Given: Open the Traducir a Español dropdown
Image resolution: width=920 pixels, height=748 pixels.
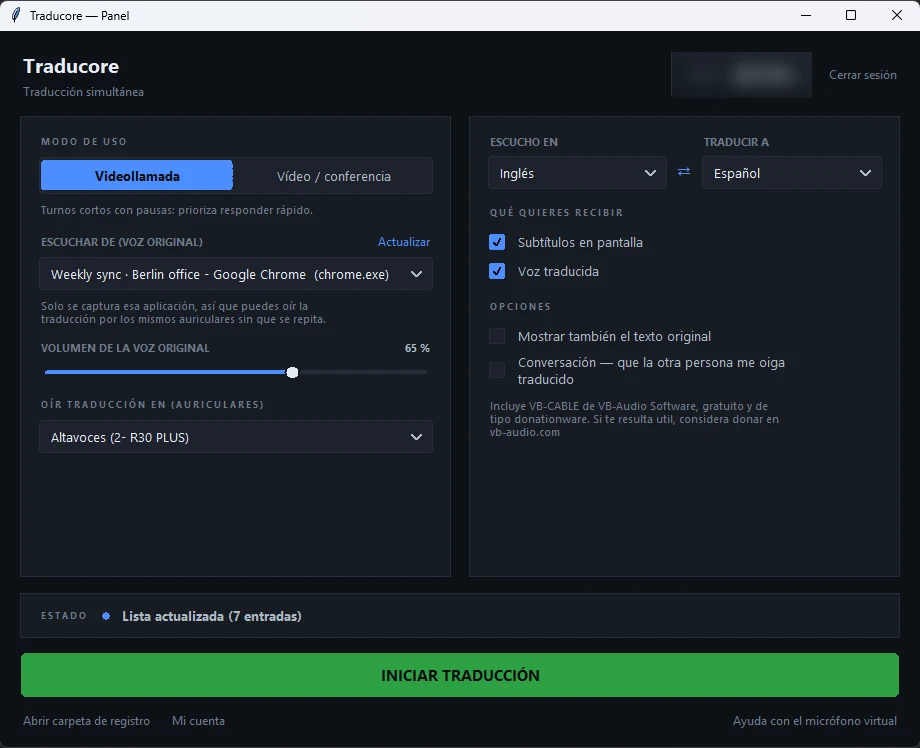Looking at the screenshot, I should point(792,173).
